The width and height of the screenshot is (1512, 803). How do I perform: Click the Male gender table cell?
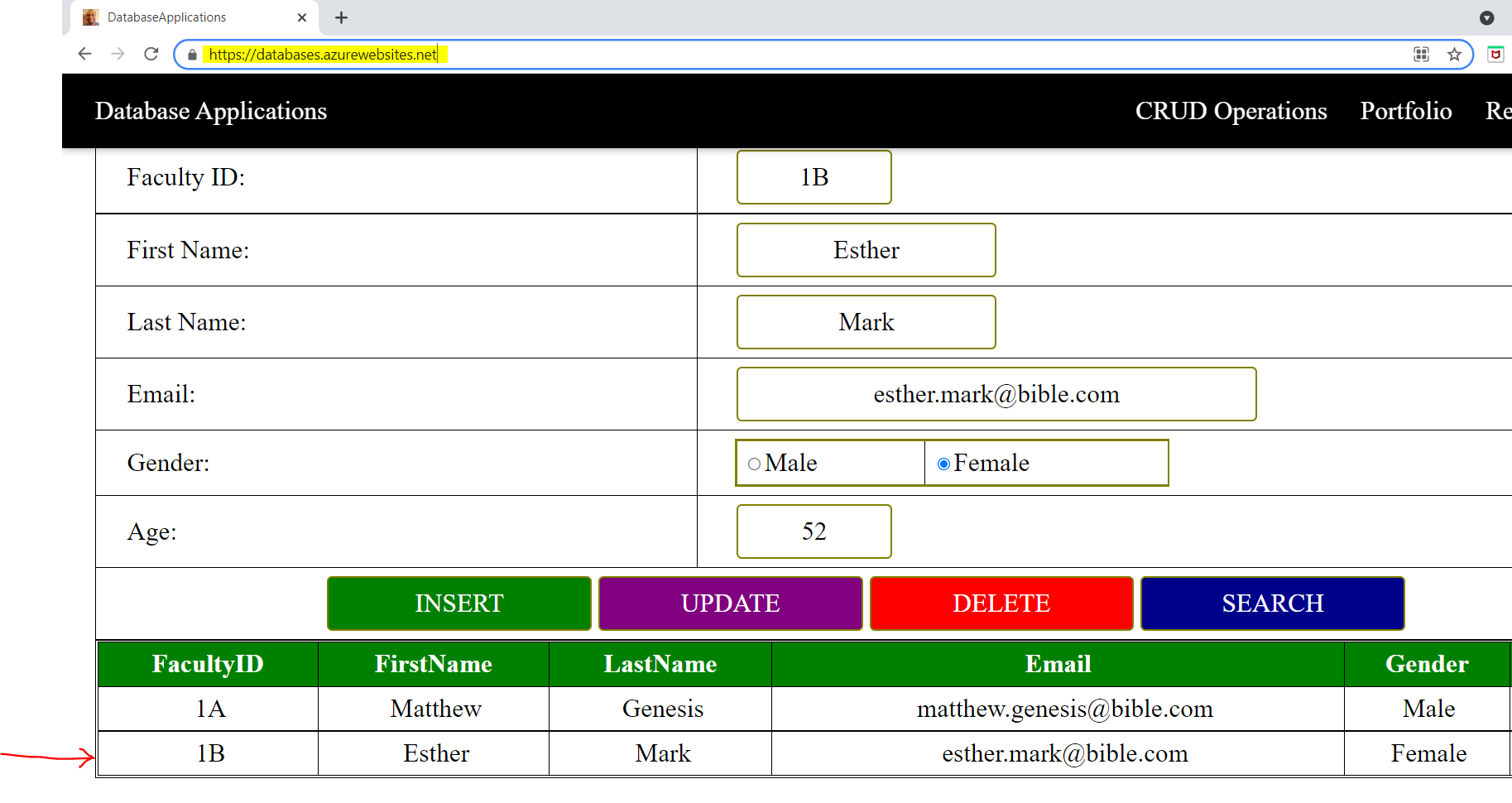pos(1428,709)
